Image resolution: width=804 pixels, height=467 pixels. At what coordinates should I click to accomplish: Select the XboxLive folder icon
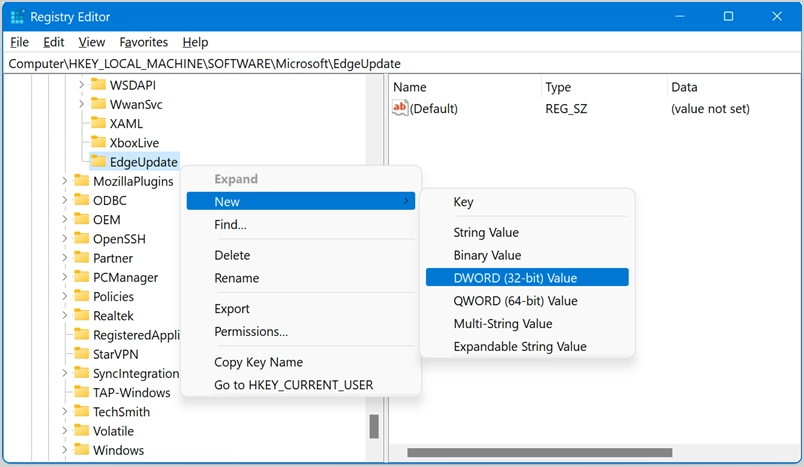click(x=98, y=143)
